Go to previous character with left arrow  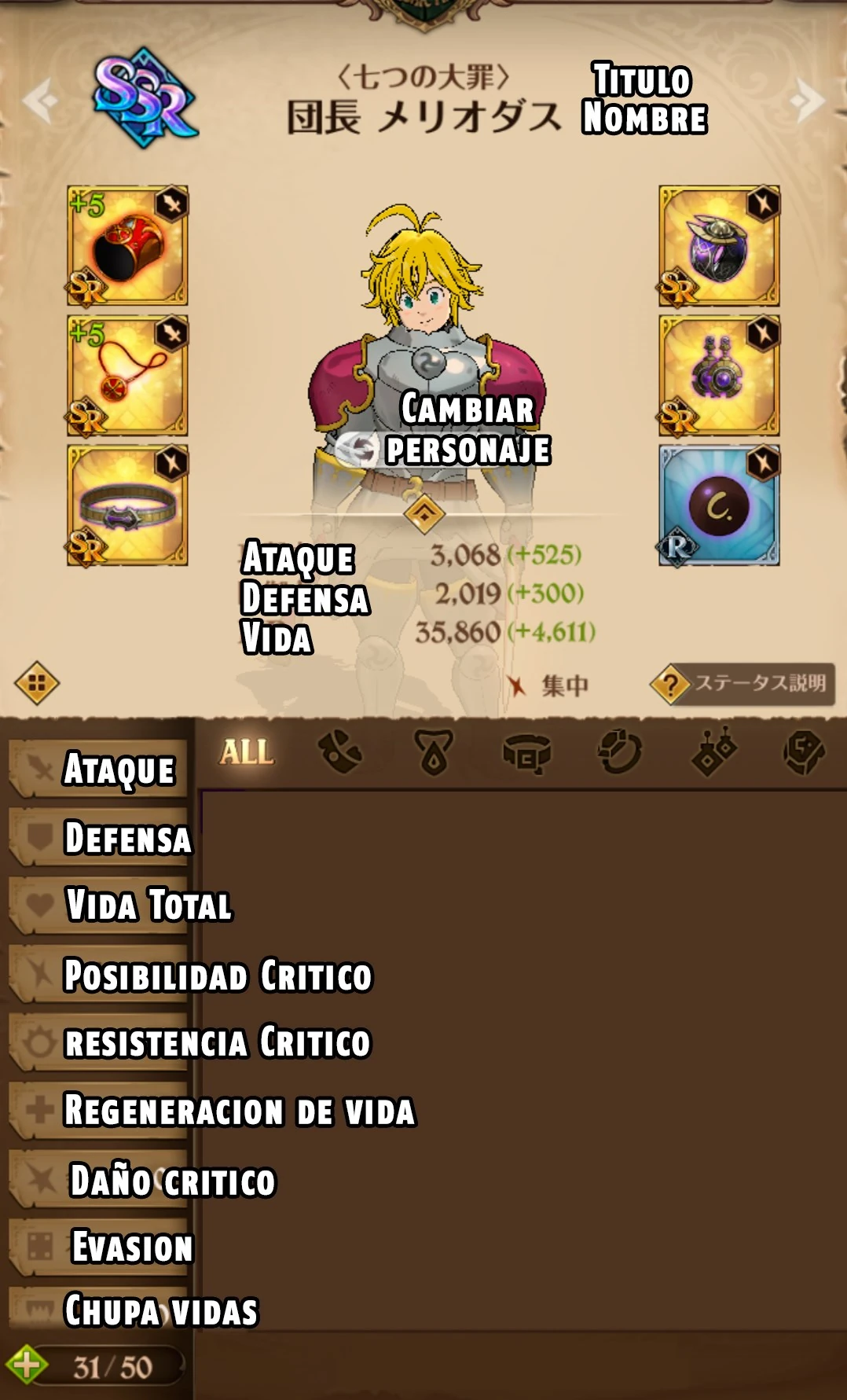pyautogui.click(x=39, y=100)
